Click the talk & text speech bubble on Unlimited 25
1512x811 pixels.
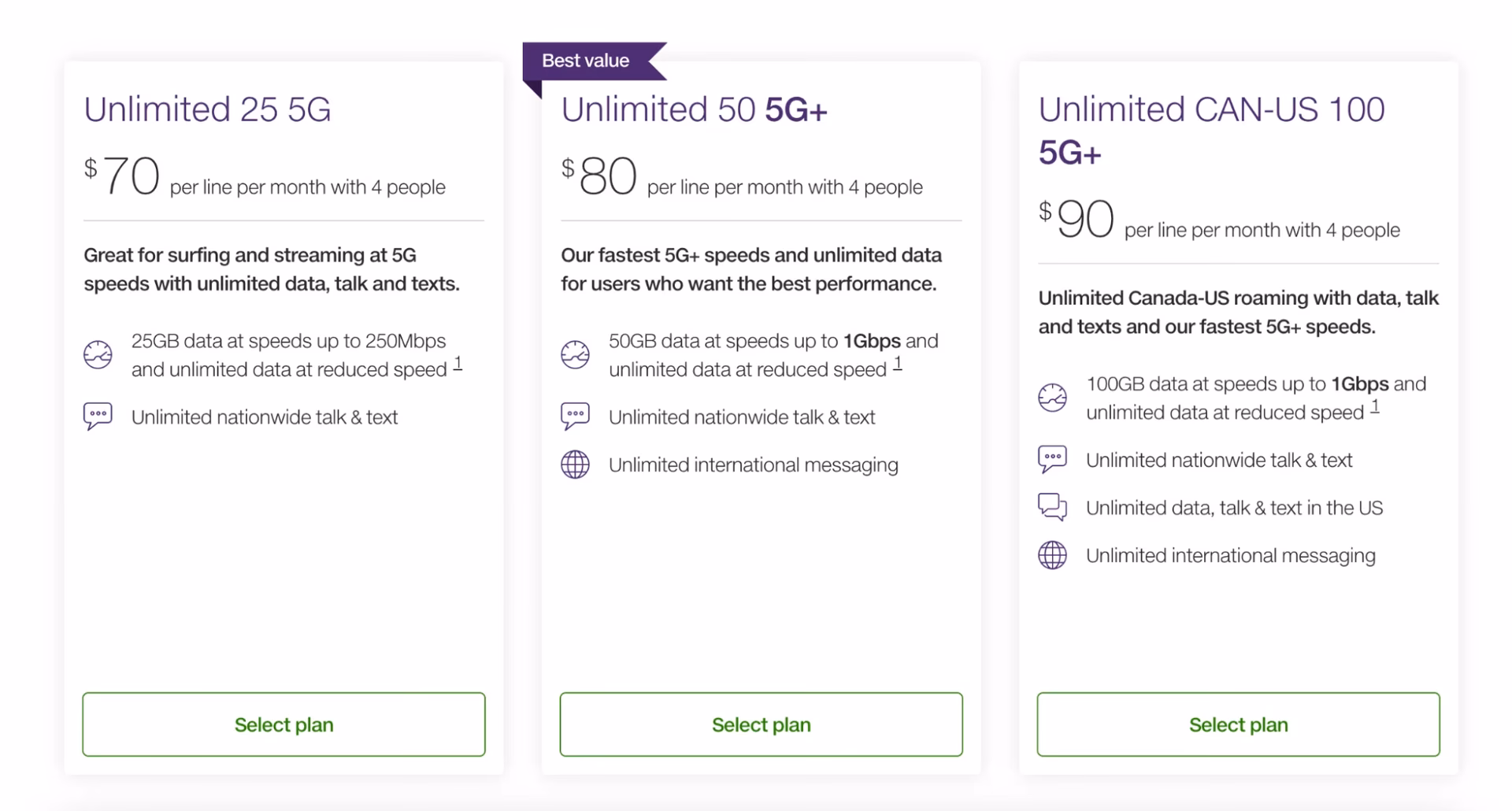98,417
